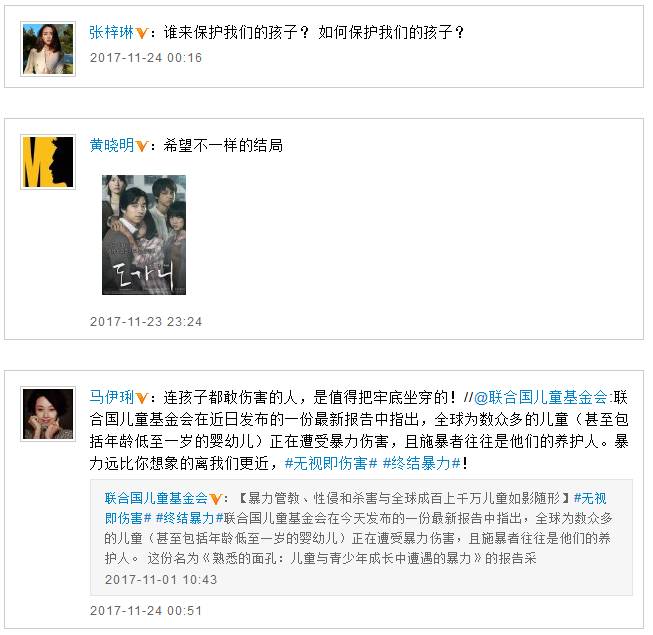Click the verified V badge beside 马伊琍

142,398
